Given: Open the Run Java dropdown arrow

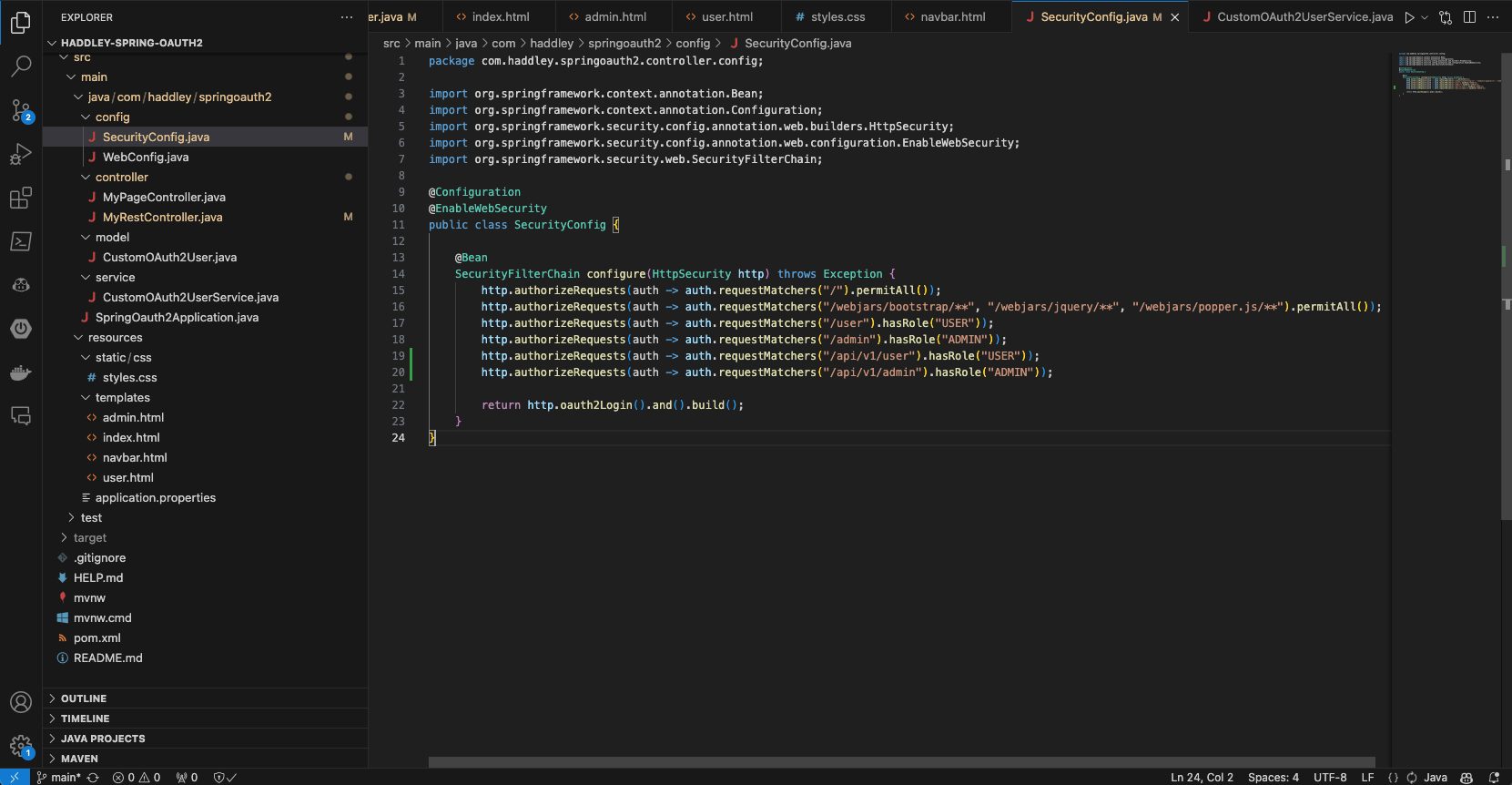Looking at the screenshot, I should [x=1425, y=17].
